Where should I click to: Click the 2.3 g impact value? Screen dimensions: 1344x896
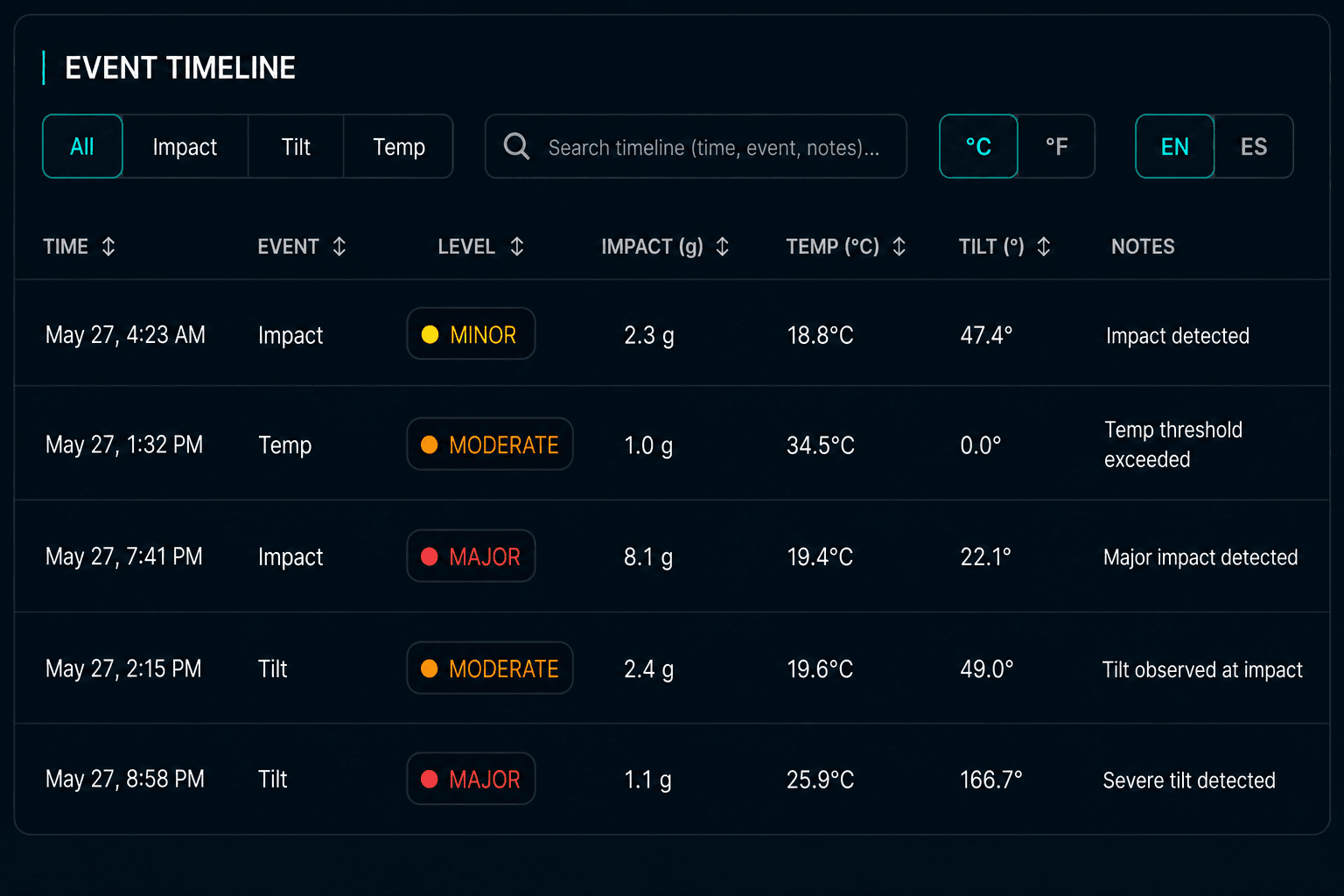pyautogui.click(x=649, y=336)
